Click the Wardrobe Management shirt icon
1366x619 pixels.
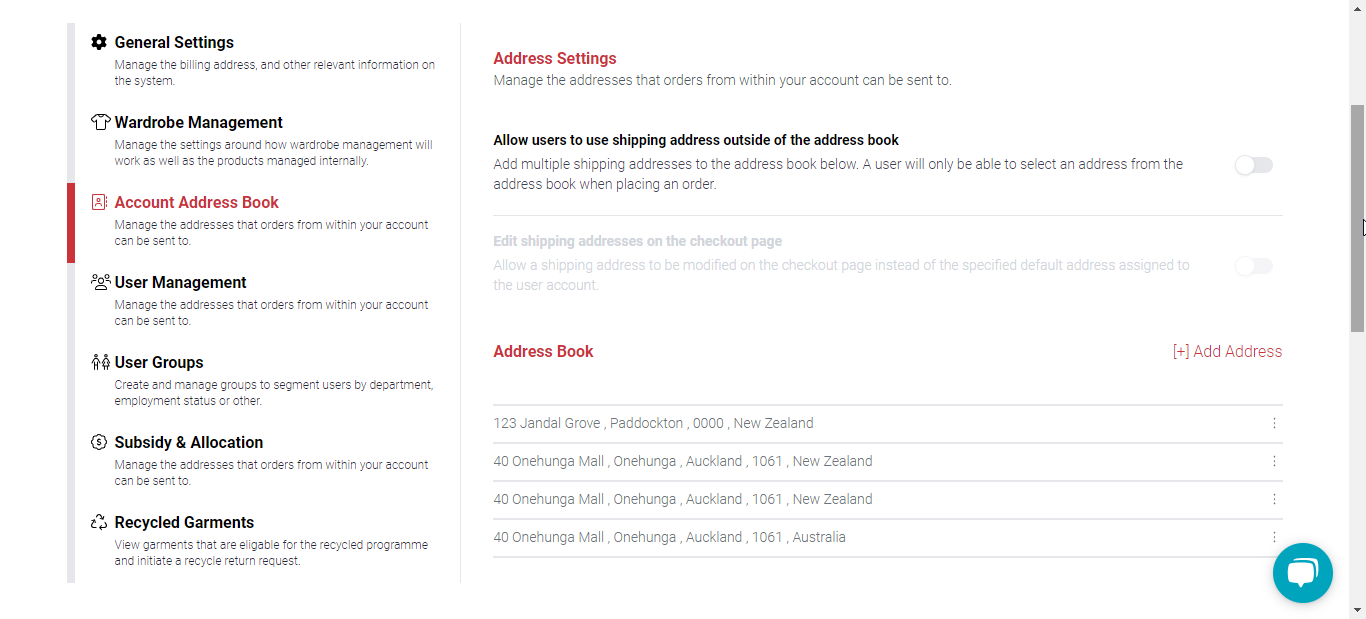pyautogui.click(x=99, y=122)
